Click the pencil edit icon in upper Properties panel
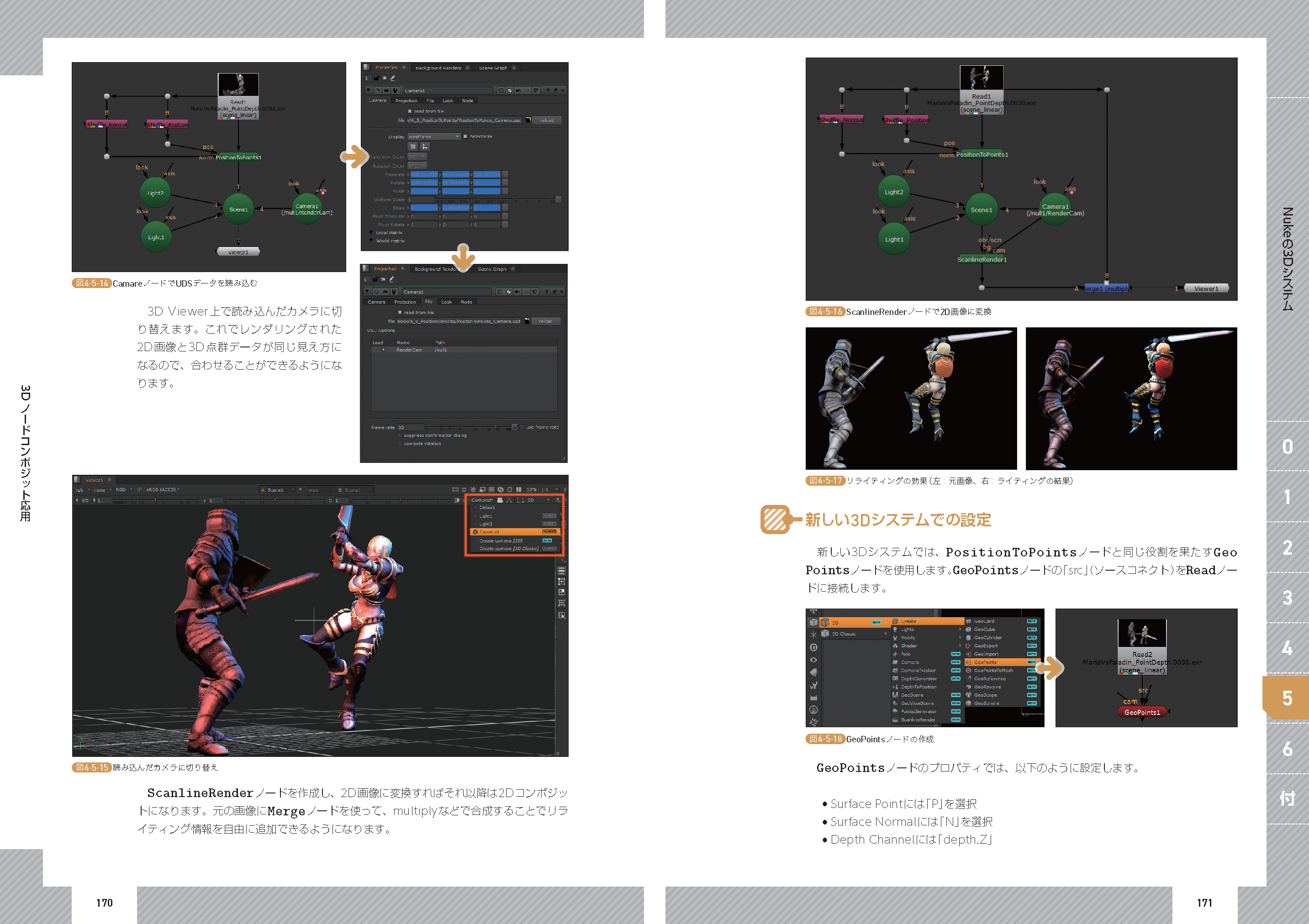The width and height of the screenshot is (1309, 924). [x=392, y=78]
